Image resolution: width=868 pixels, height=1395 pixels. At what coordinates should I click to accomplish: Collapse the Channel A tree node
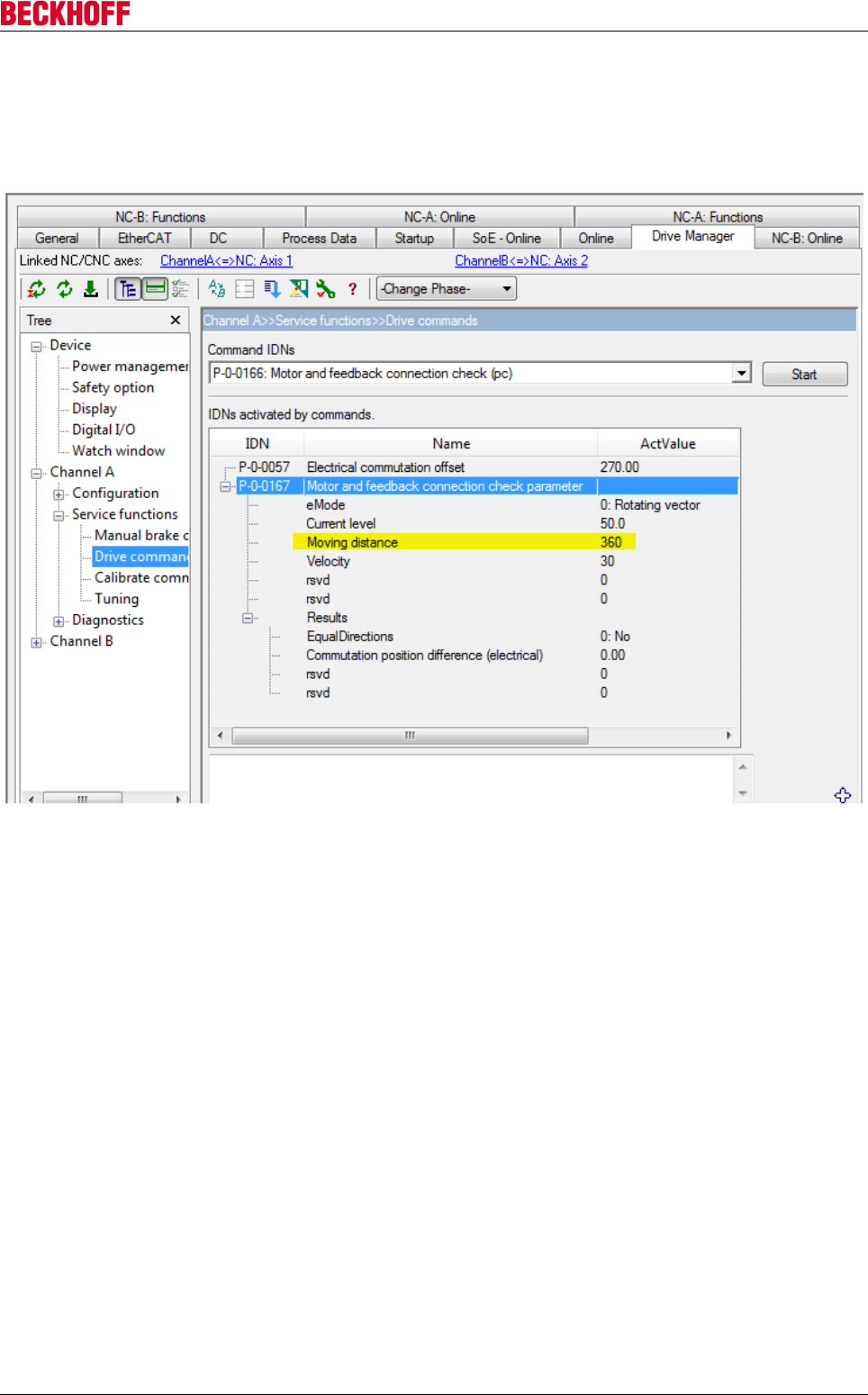click(37, 474)
